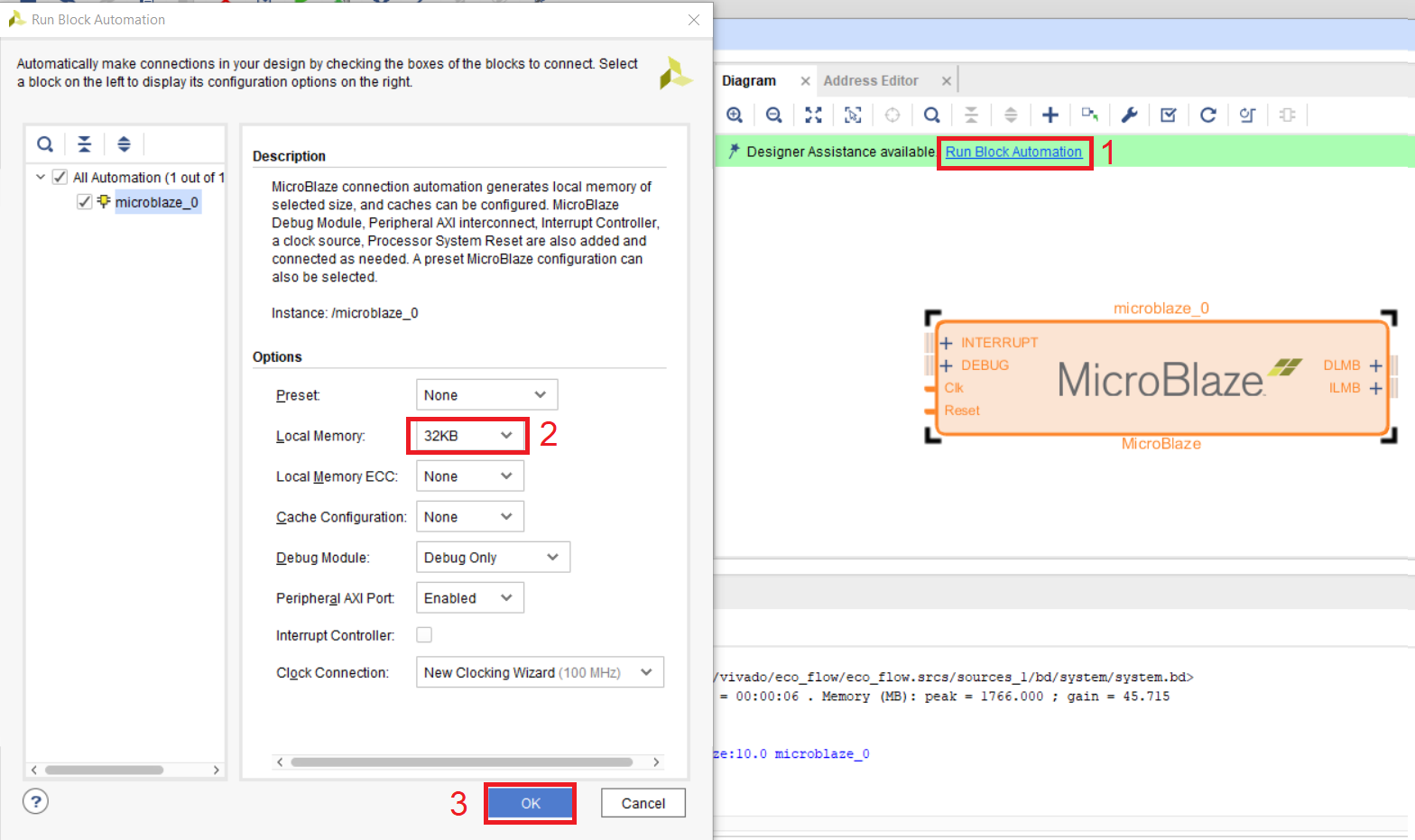Viewport: 1415px width, 840px height.
Task: Click the crosshair icon in Diagram toolbar
Action: tap(892, 115)
